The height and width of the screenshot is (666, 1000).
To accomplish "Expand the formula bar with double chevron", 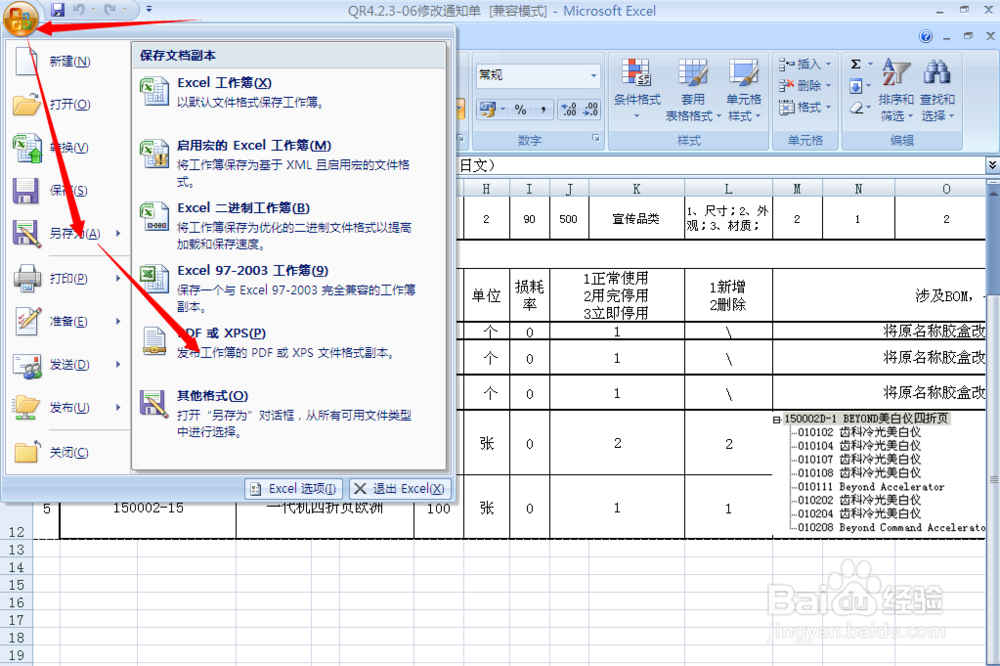I will click(992, 165).
